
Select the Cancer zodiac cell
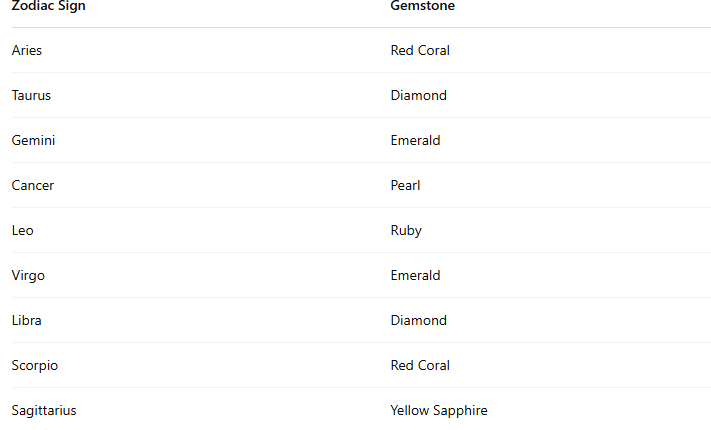coord(33,185)
